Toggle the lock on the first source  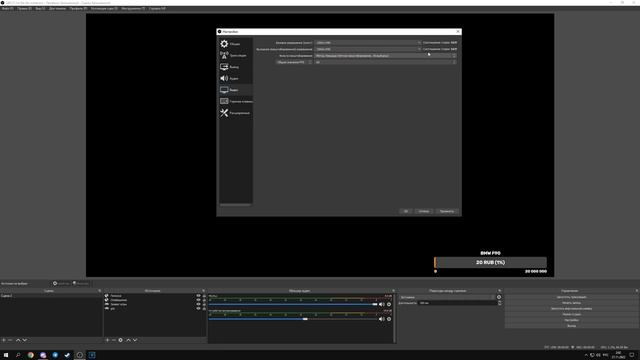(204, 296)
